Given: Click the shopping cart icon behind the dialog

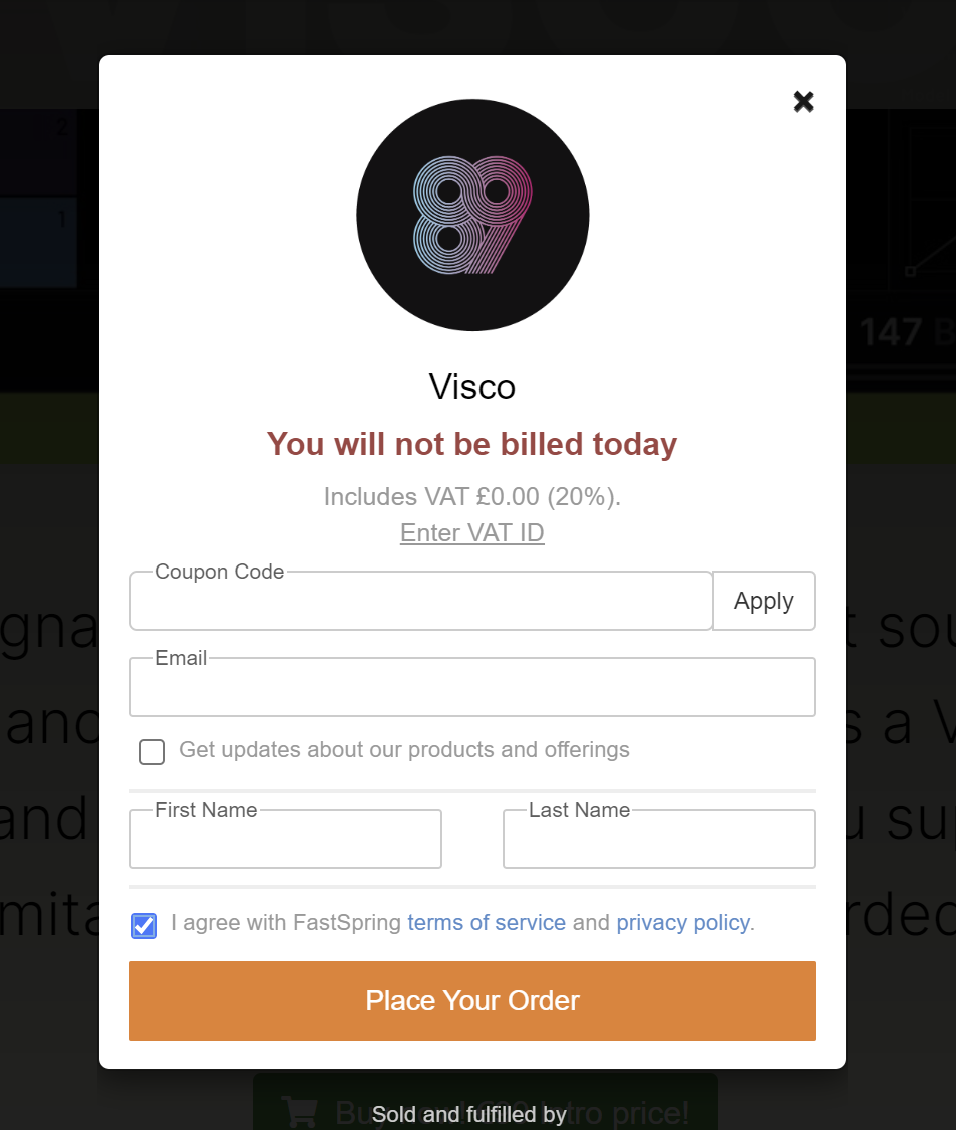Looking at the screenshot, I should point(300,1111).
